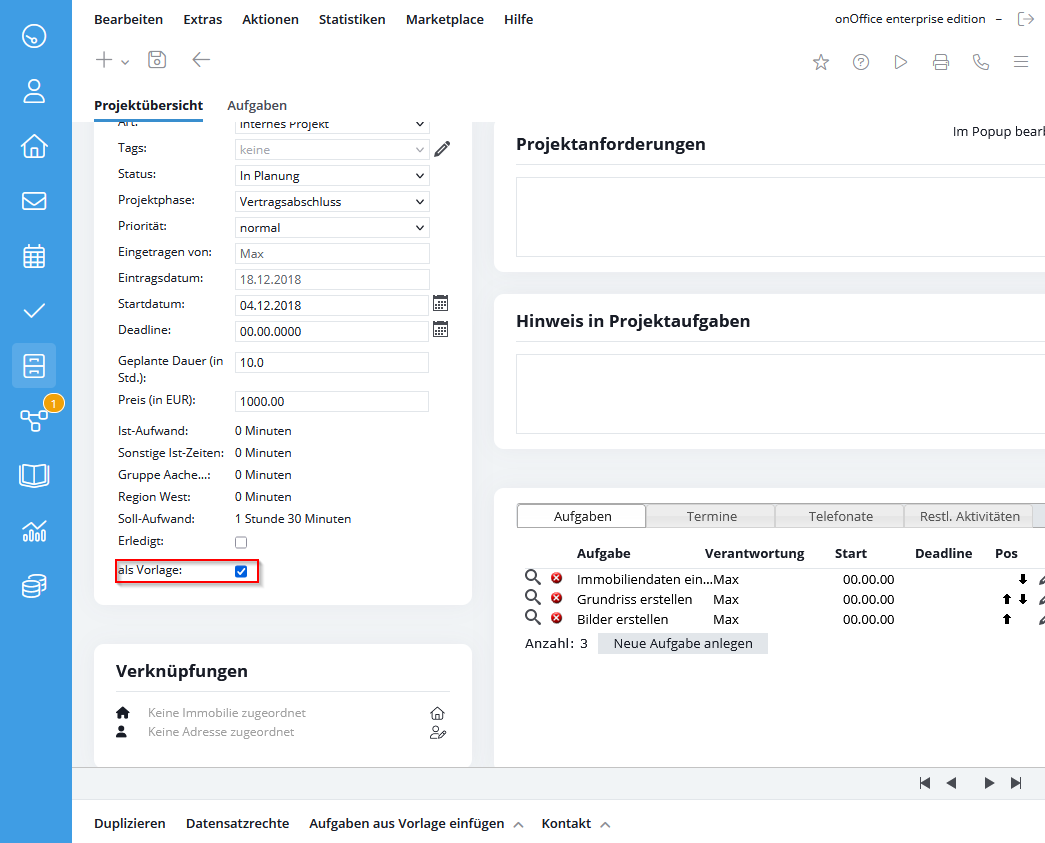The image size is (1045, 843).
Task: Add to favorites with the star icon
Action: pyautogui.click(x=821, y=62)
